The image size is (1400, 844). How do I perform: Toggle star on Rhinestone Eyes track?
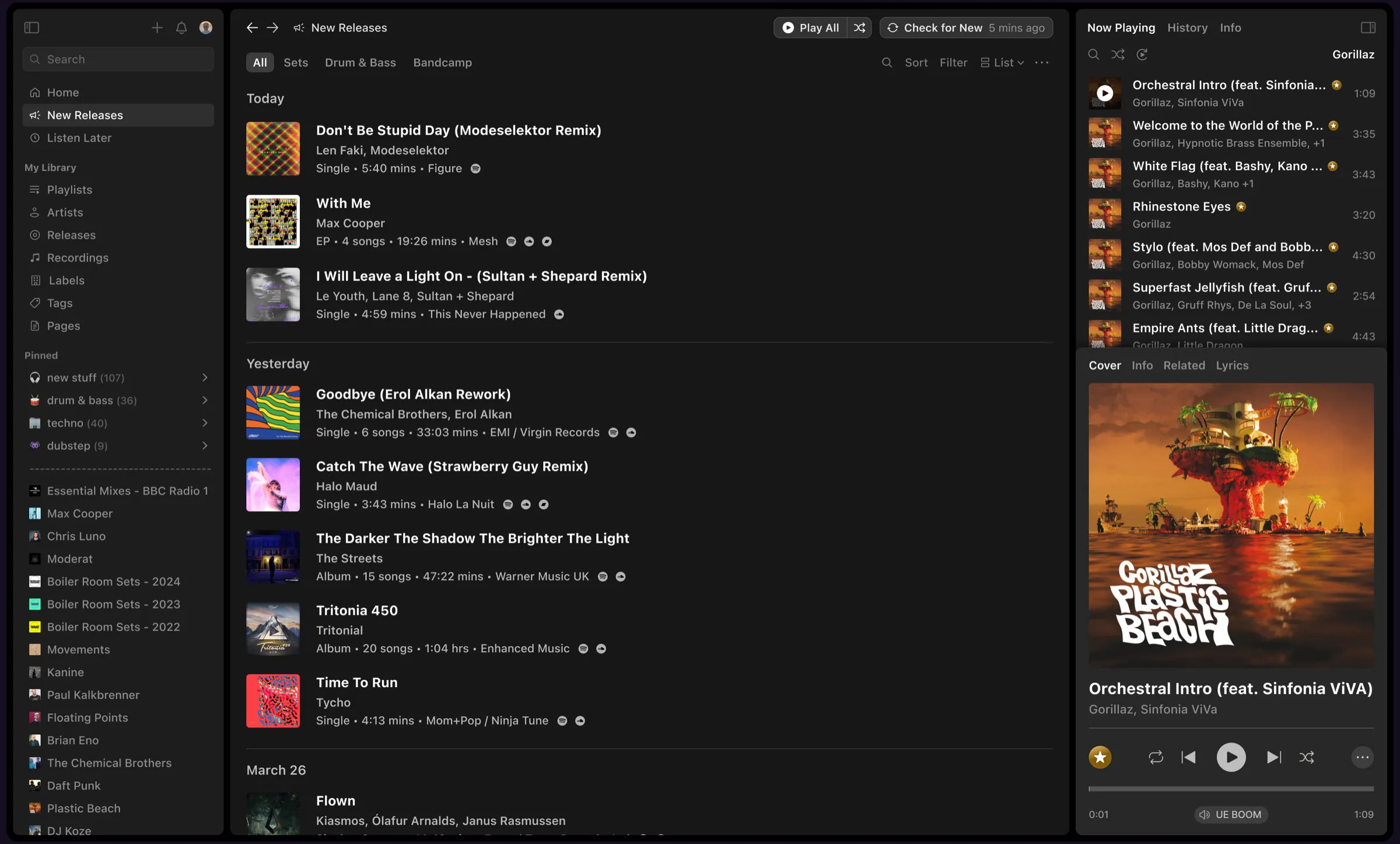point(1241,206)
